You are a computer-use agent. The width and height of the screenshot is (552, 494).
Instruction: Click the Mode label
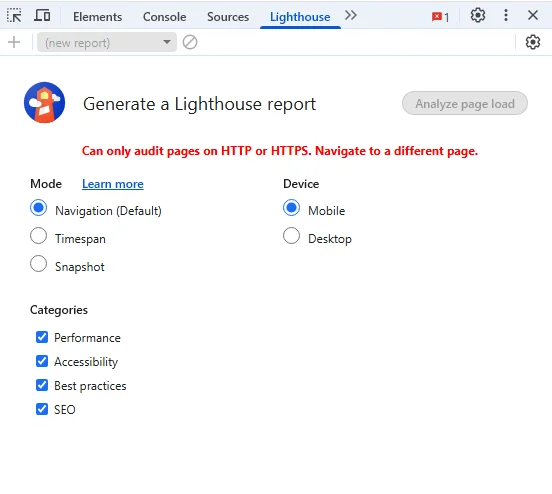point(46,184)
